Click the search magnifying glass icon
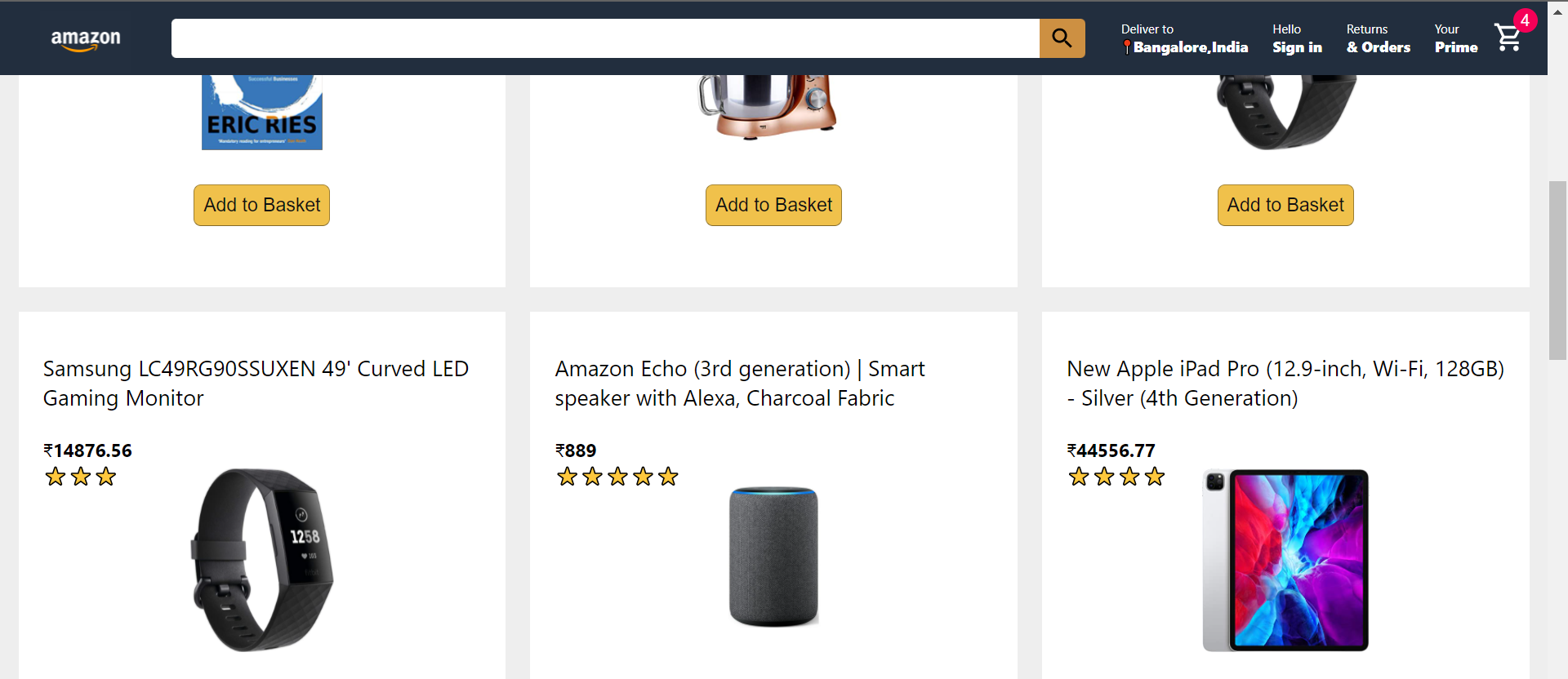The image size is (1568, 679). 1062,38
